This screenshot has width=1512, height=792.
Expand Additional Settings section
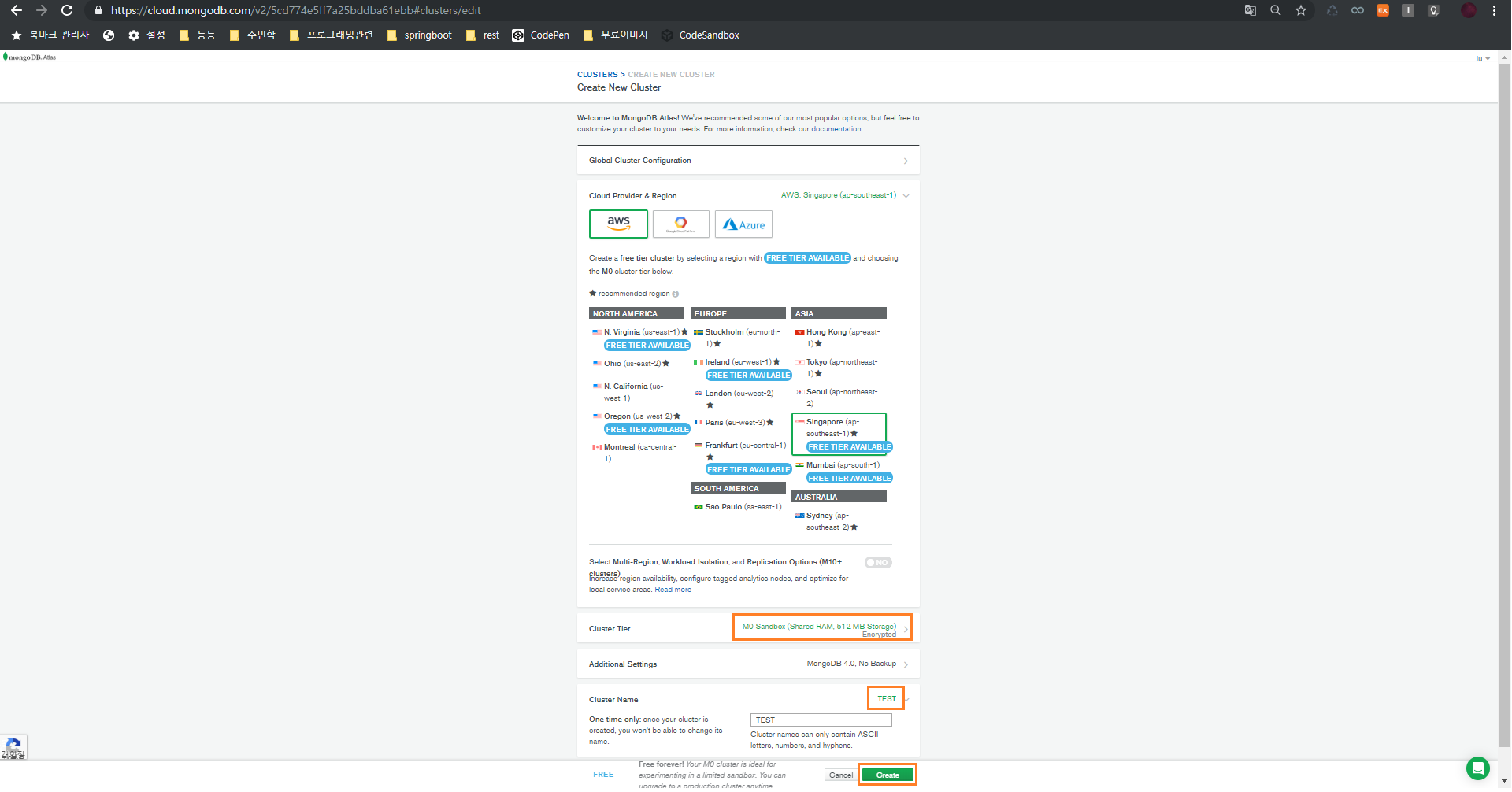[x=748, y=664]
